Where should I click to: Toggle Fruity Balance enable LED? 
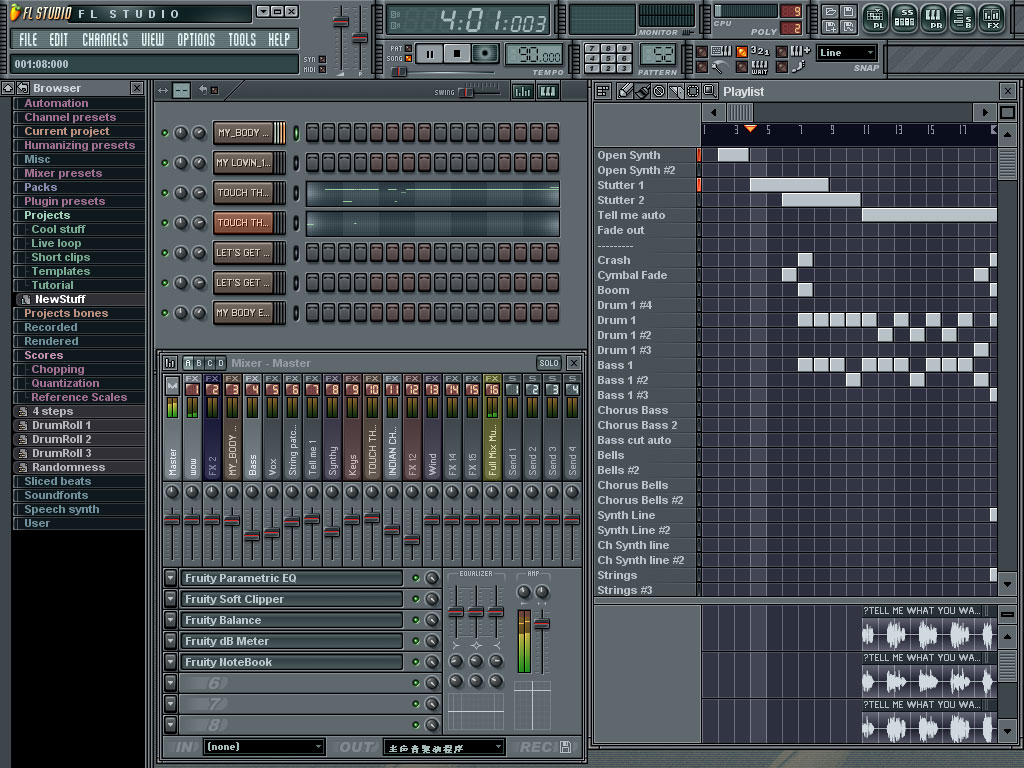(x=415, y=620)
